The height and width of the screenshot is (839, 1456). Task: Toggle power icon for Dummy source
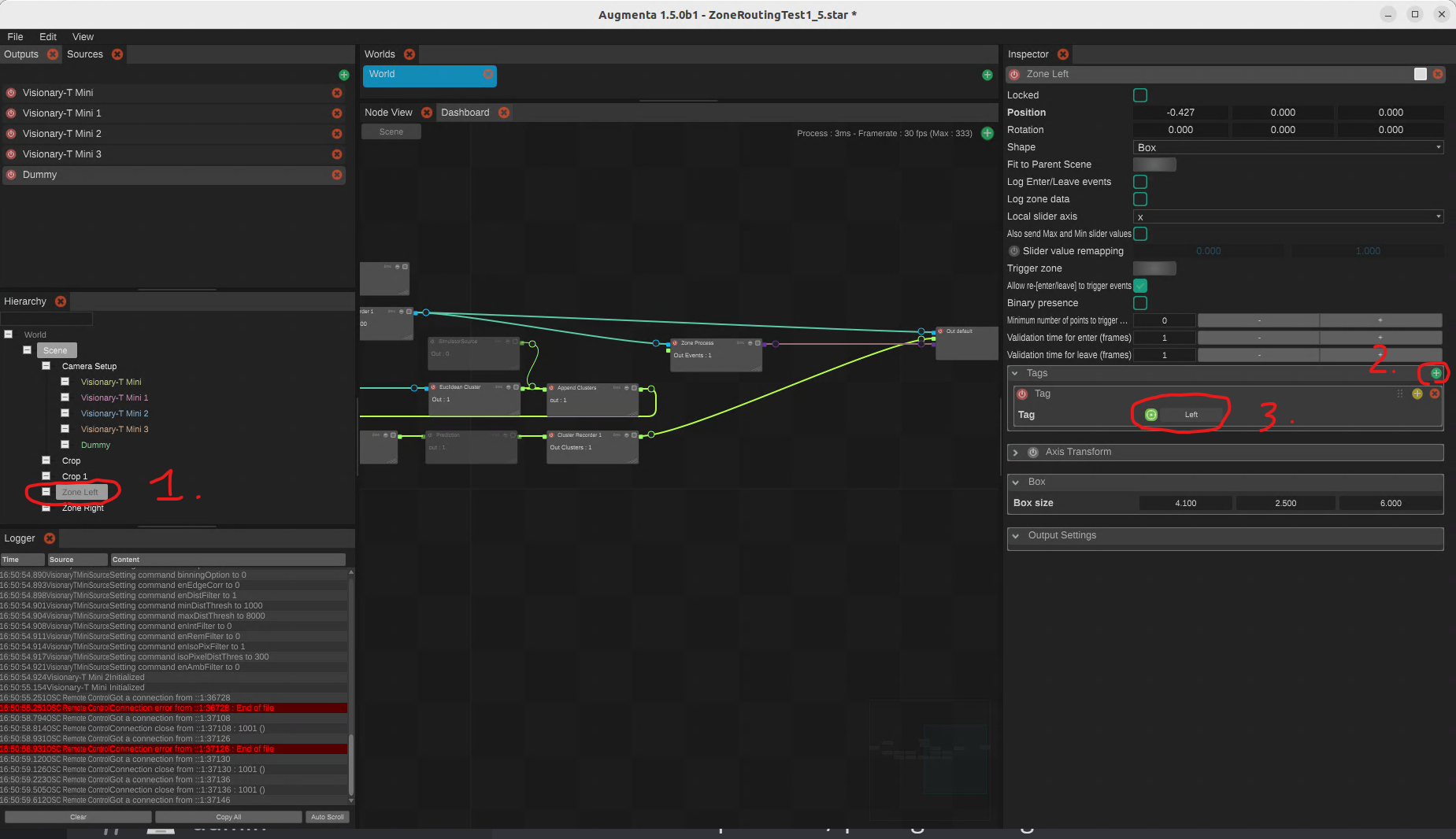[x=11, y=175]
